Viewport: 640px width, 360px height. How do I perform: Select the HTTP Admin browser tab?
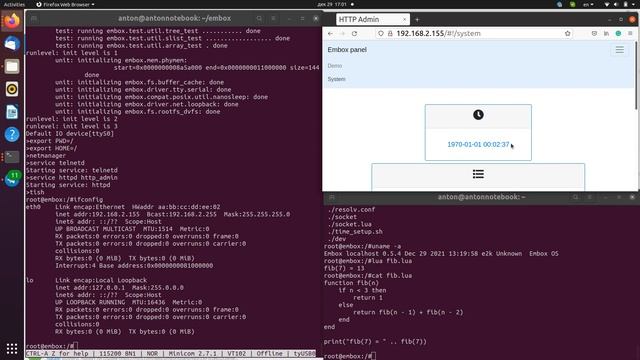[x=372, y=19]
